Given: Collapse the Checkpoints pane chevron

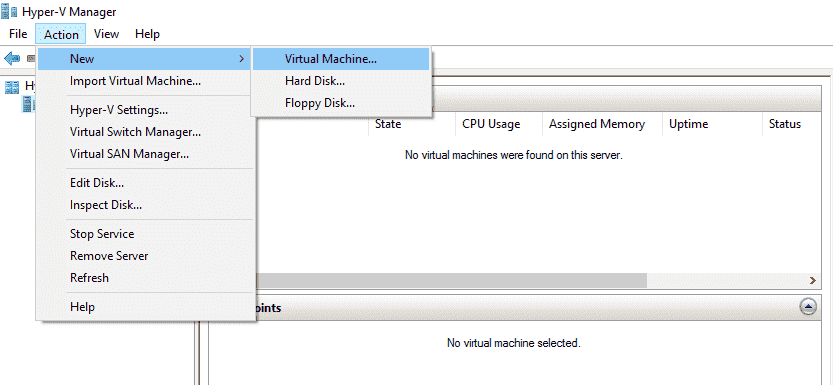Looking at the screenshot, I should click(x=808, y=307).
